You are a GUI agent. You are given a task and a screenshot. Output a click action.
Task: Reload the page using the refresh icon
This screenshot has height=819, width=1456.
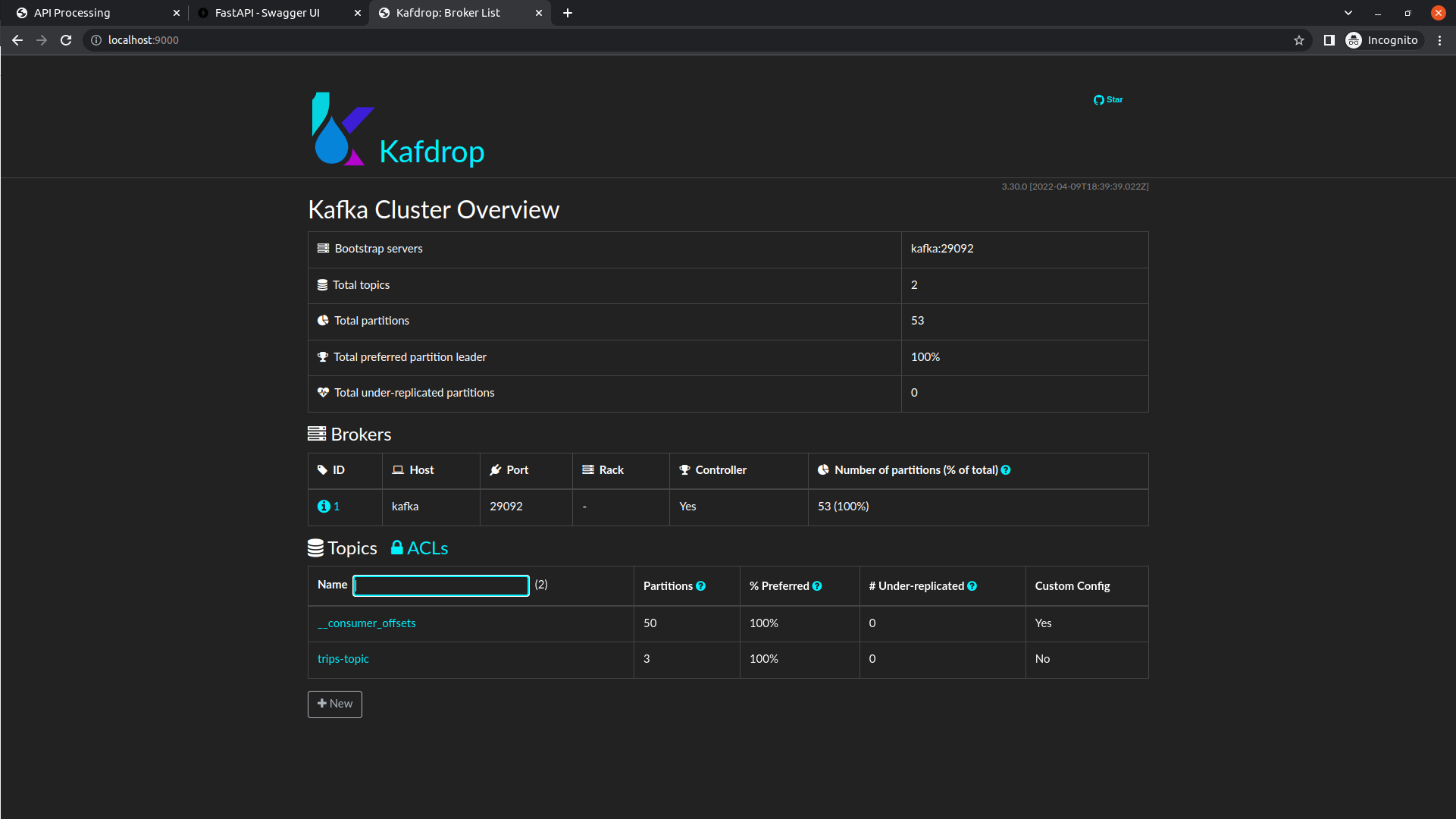(x=66, y=40)
